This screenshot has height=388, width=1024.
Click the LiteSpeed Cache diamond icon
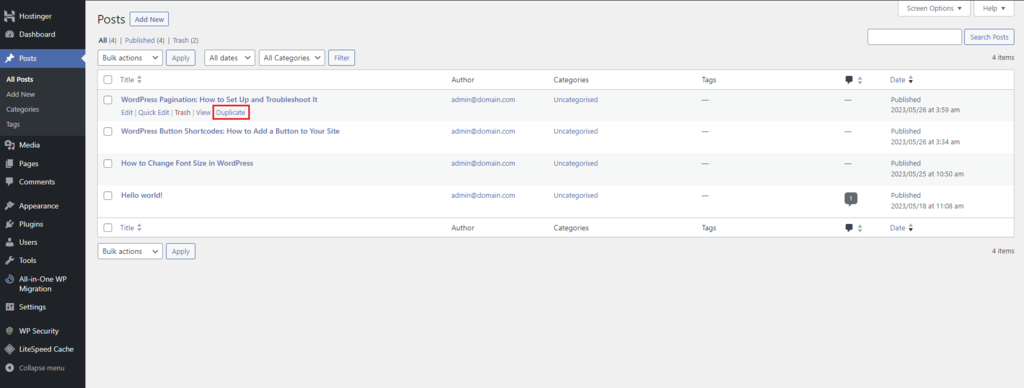pyautogui.click(x=9, y=349)
